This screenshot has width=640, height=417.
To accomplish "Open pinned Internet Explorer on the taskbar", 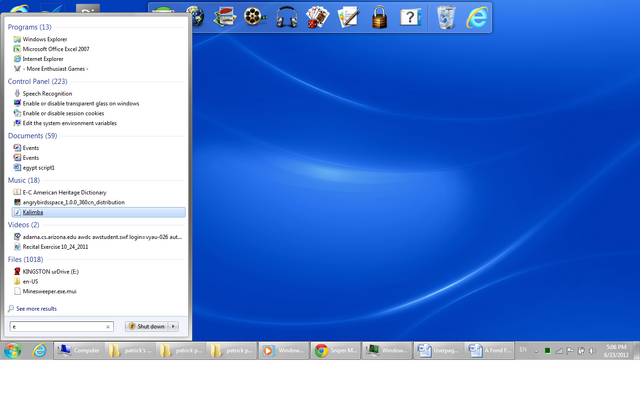I will (40, 350).
